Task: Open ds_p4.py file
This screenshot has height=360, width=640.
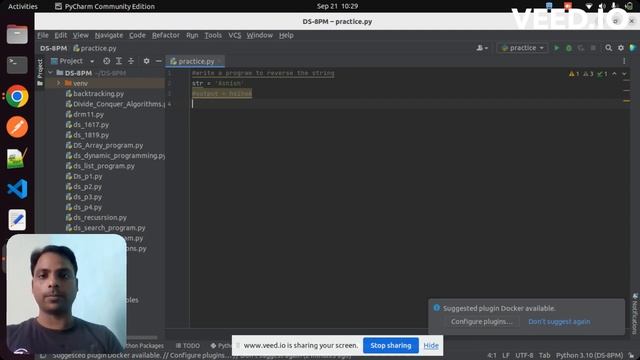Action: [84, 207]
